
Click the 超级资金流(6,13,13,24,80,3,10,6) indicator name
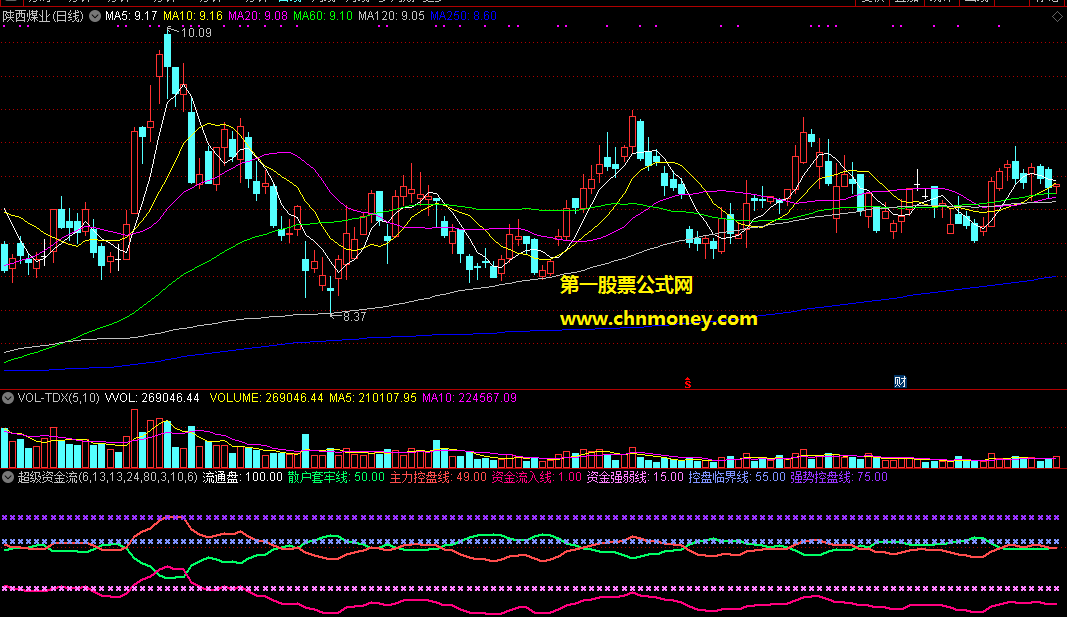pyautogui.click(x=108, y=478)
